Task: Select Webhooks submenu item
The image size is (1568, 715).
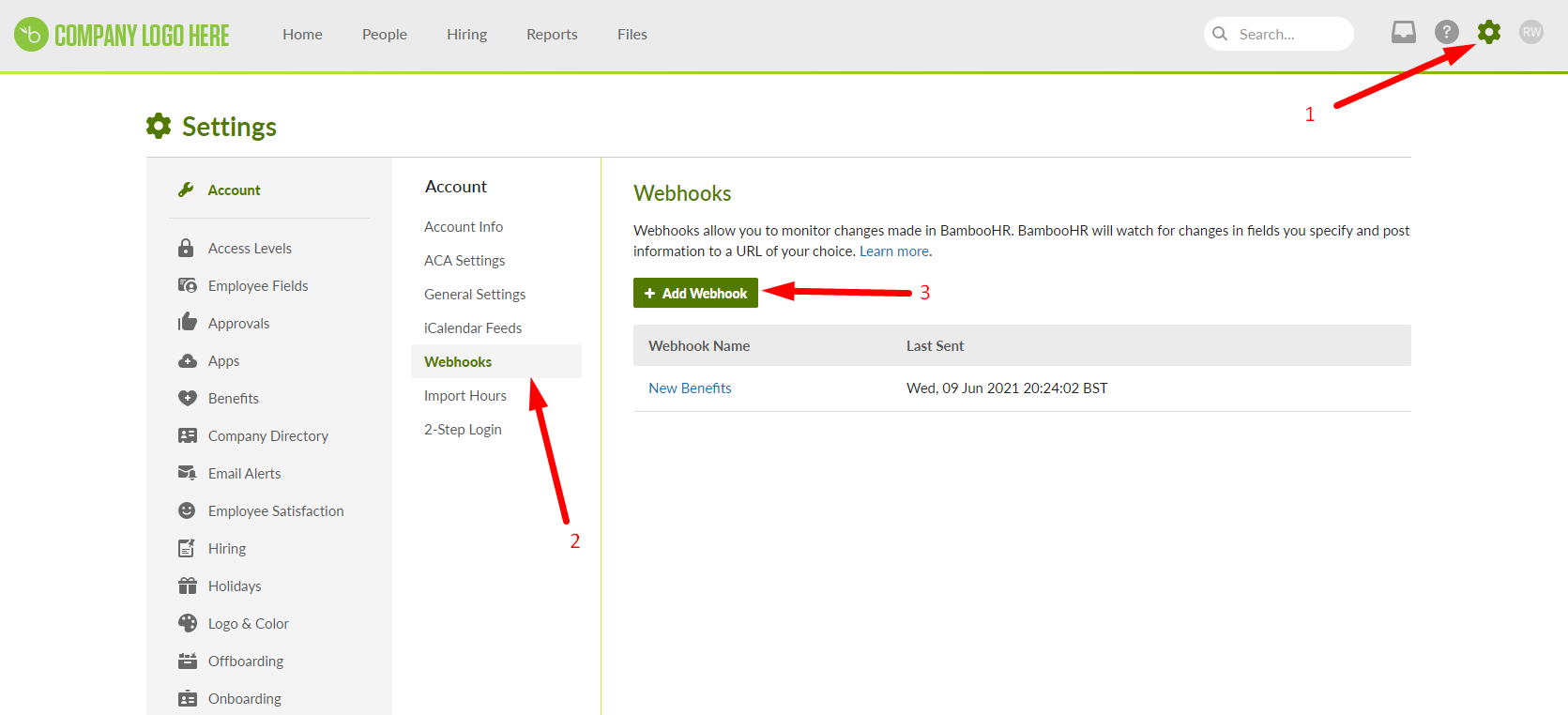Action: (496, 361)
